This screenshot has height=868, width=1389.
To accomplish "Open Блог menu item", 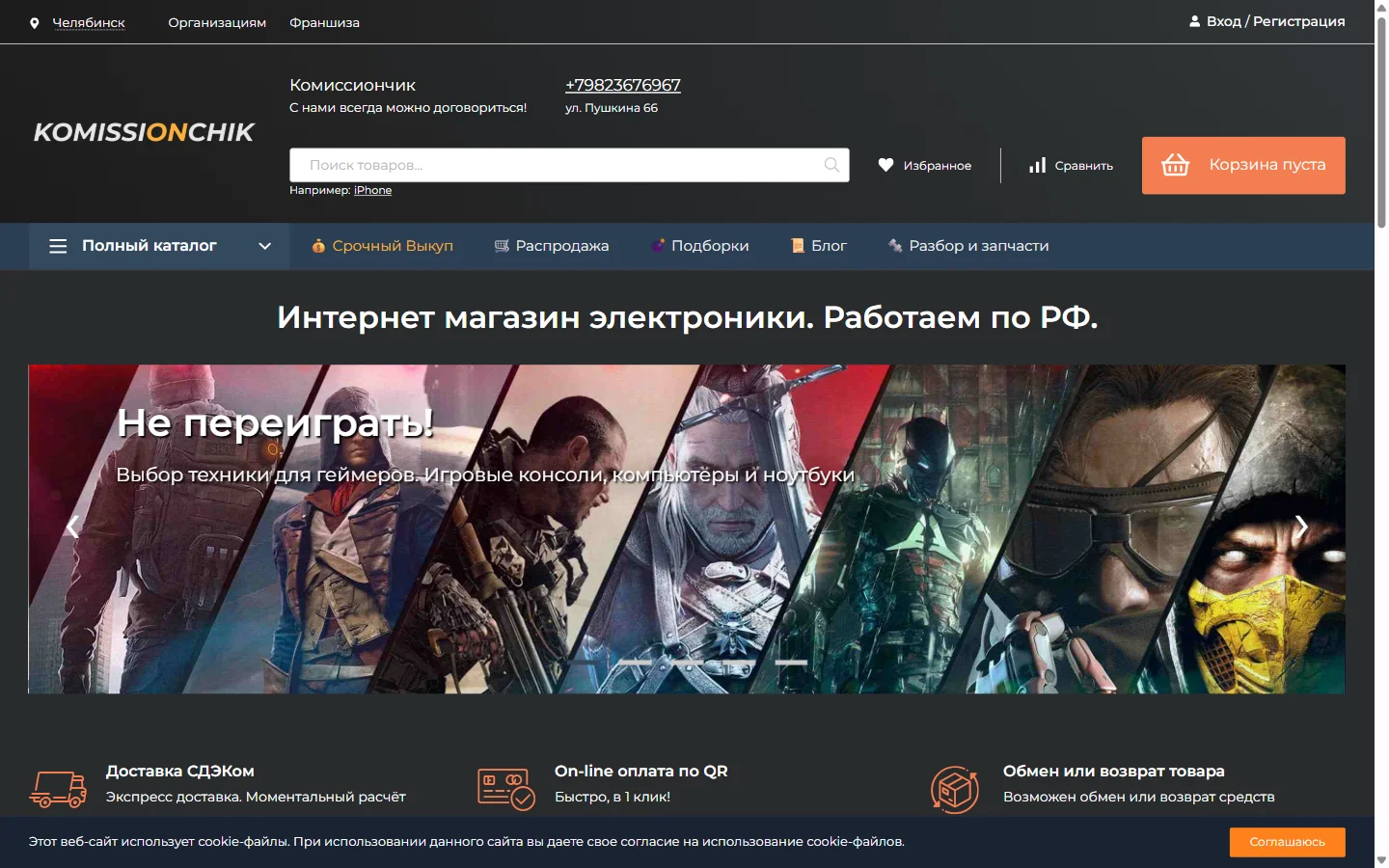I will tap(829, 246).
